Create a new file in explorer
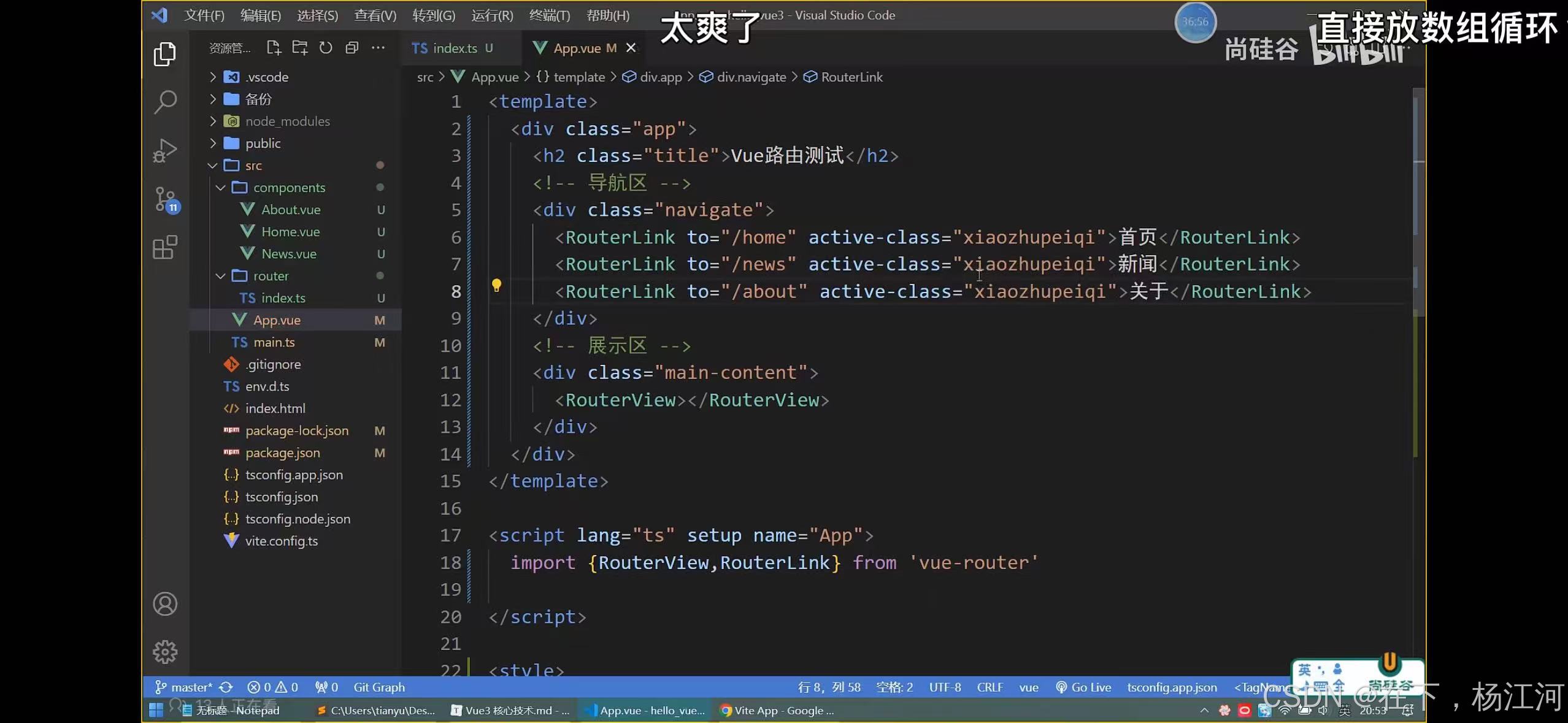This screenshot has height=723, width=1568. pos(274,48)
